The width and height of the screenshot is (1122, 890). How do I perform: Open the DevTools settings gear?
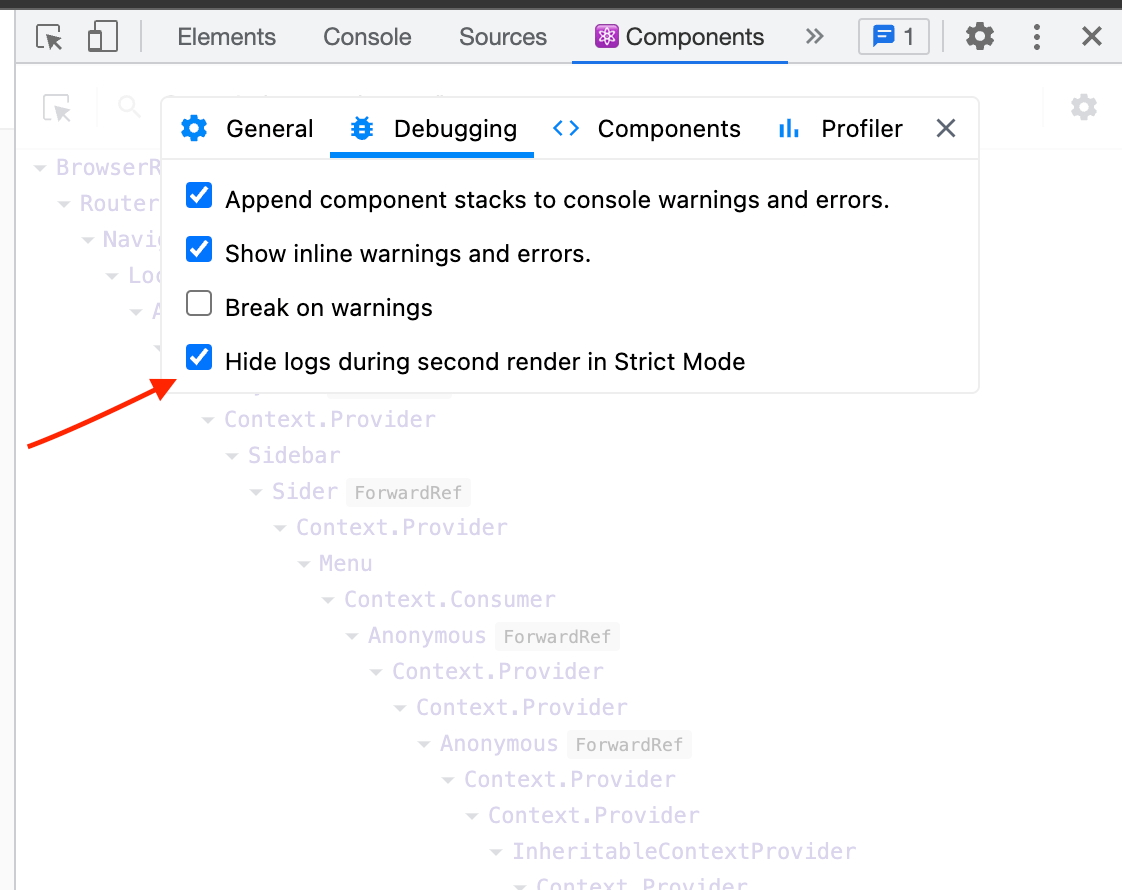click(979, 36)
